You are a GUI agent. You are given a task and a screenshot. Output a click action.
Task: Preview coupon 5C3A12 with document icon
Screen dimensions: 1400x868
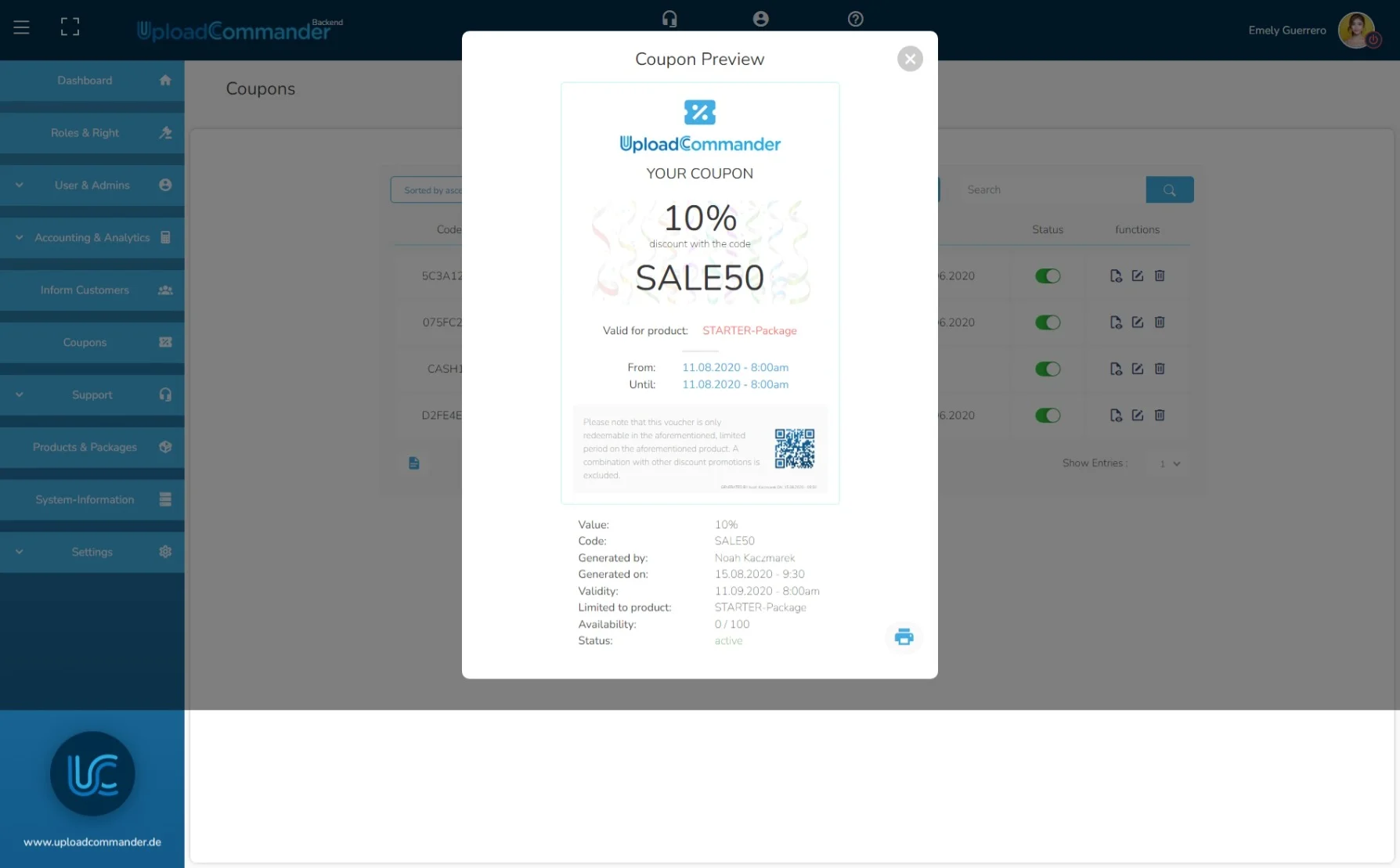click(x=1116, y=276)
